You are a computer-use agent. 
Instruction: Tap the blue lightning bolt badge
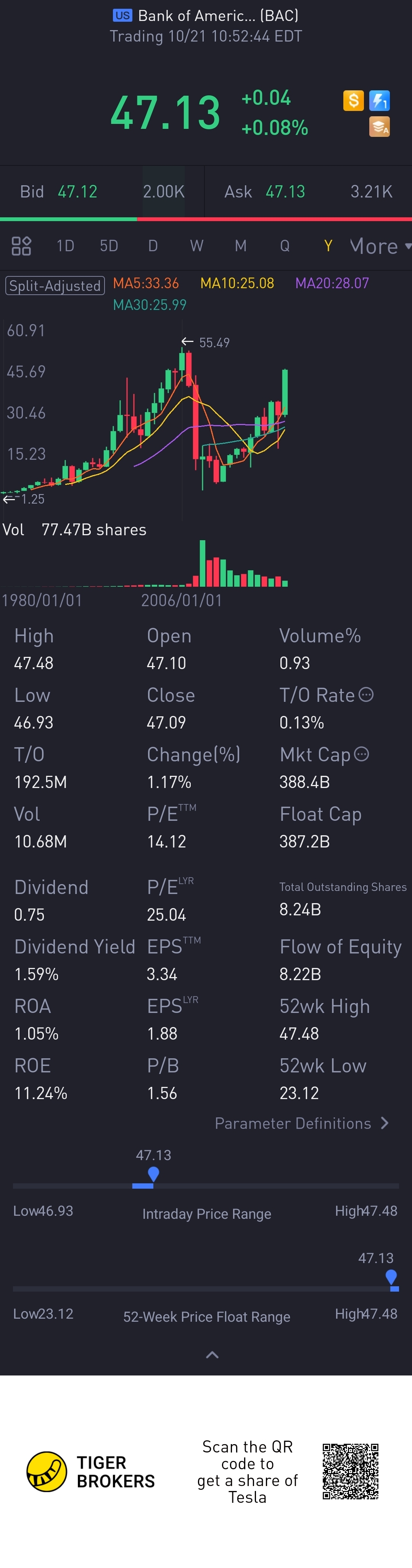click(x=379, y=100)
